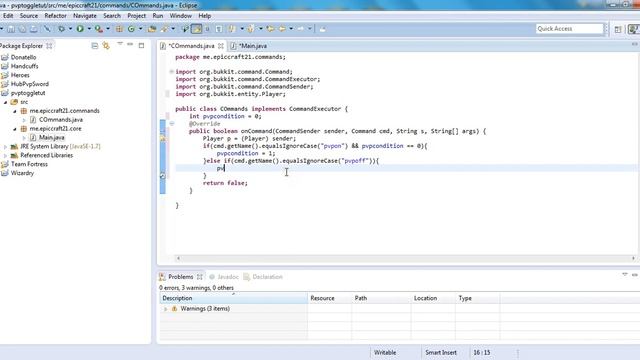Open the Source menu
The width and height of the screenshot is (640, 360).
point(29,16)
